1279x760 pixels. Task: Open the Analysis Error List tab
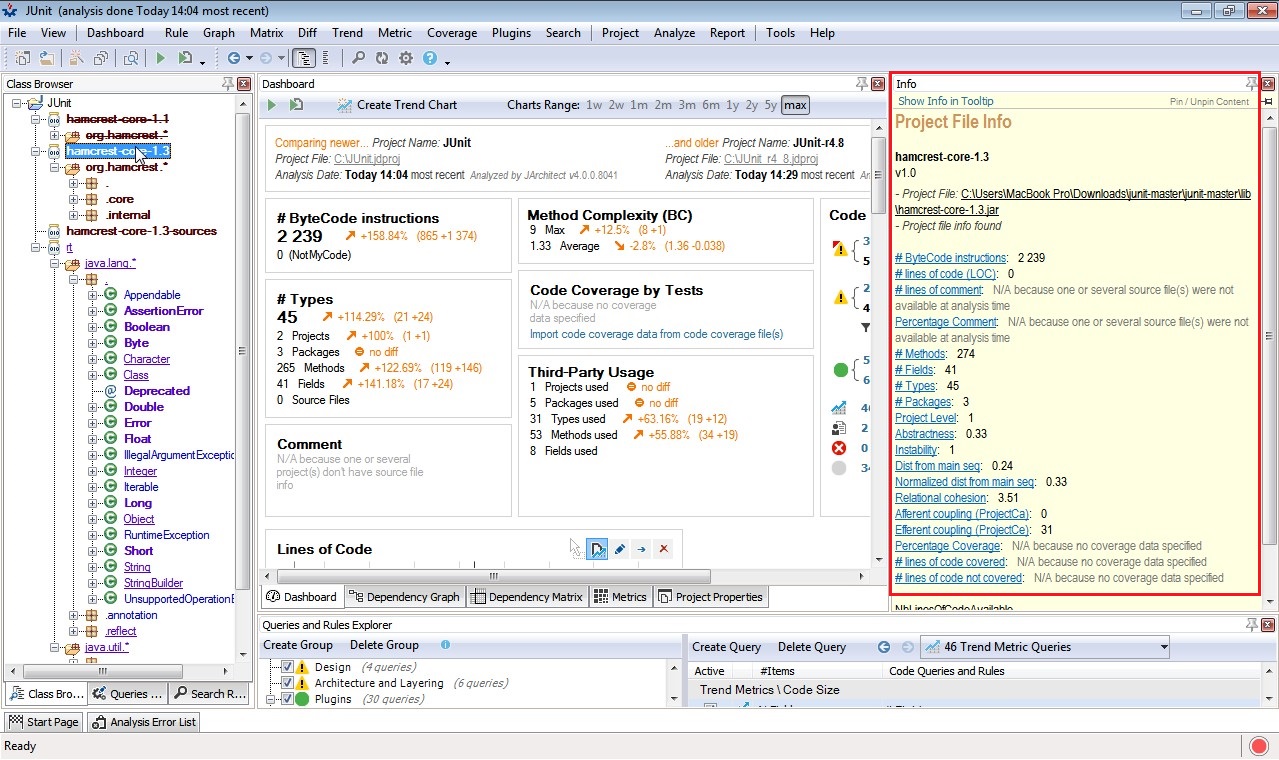click(144, 722)
